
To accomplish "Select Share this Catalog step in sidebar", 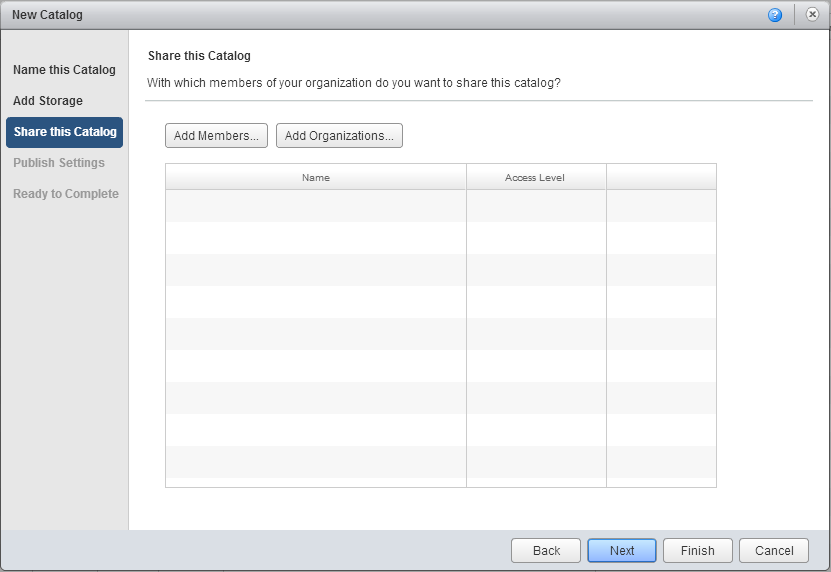I will [x=65, y=132].
